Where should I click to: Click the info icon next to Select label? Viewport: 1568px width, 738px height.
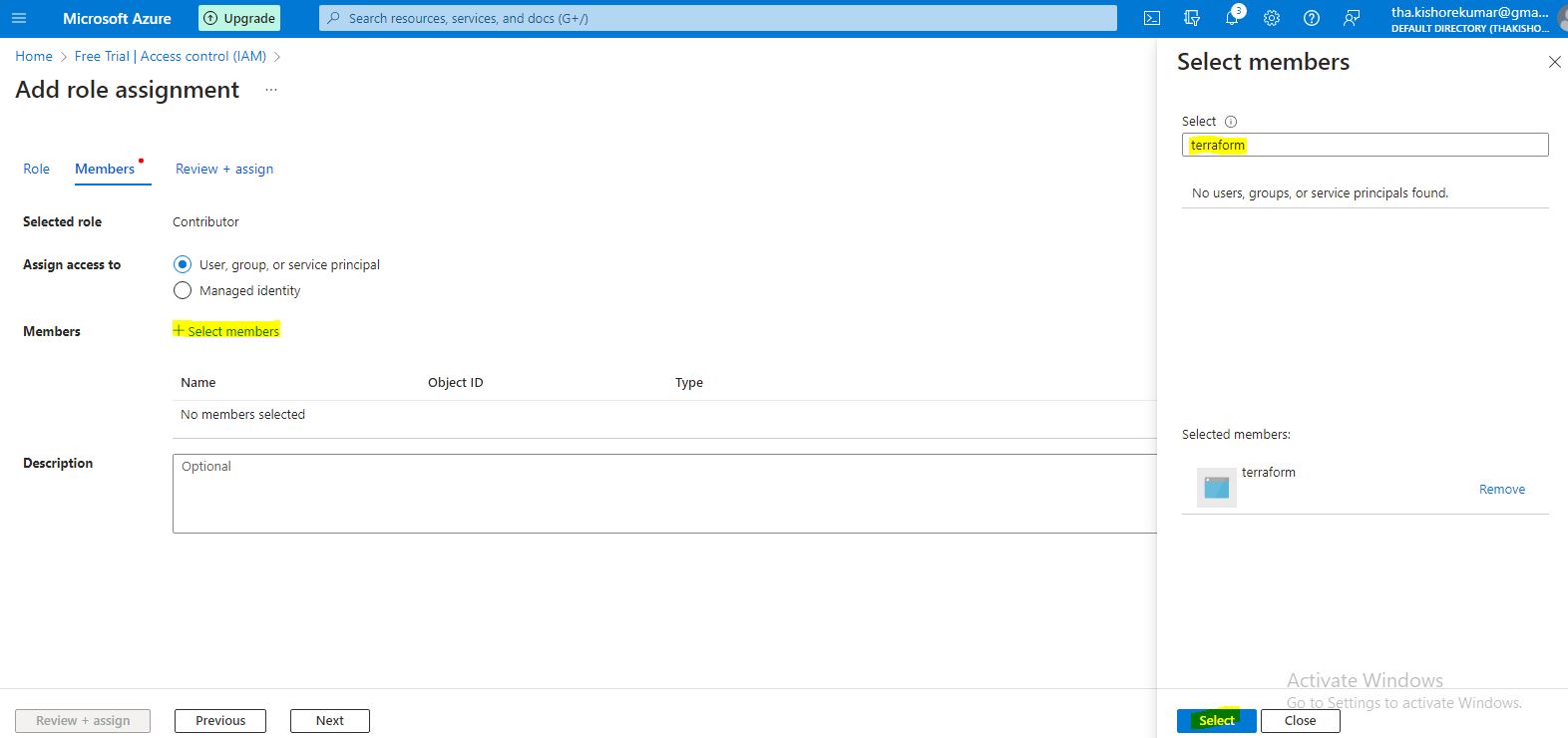click(x=1231, y=122)
